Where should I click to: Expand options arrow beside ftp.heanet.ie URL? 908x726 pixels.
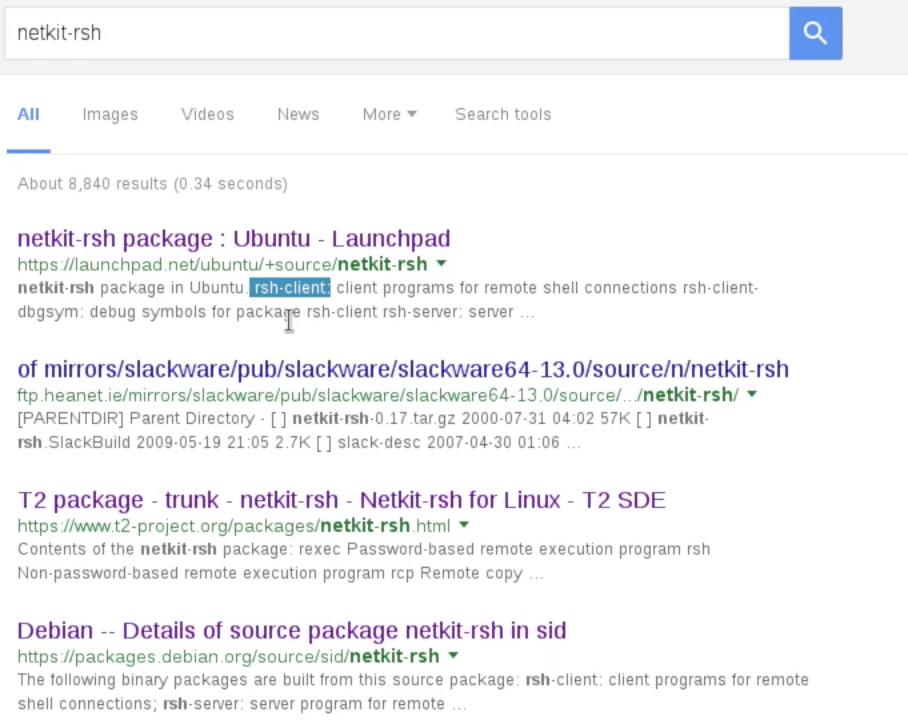click(752, 394)
